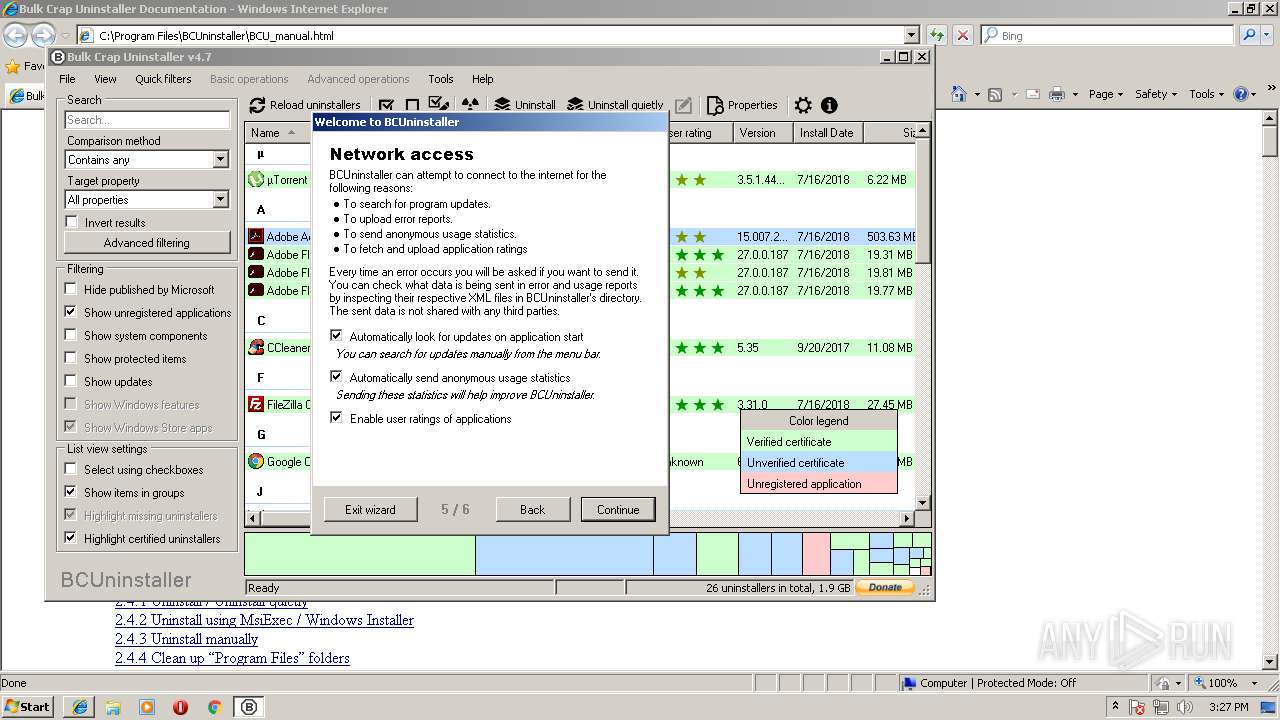Click the IE Back navigation arrow
1280x720 pixels.
[16, 35]
